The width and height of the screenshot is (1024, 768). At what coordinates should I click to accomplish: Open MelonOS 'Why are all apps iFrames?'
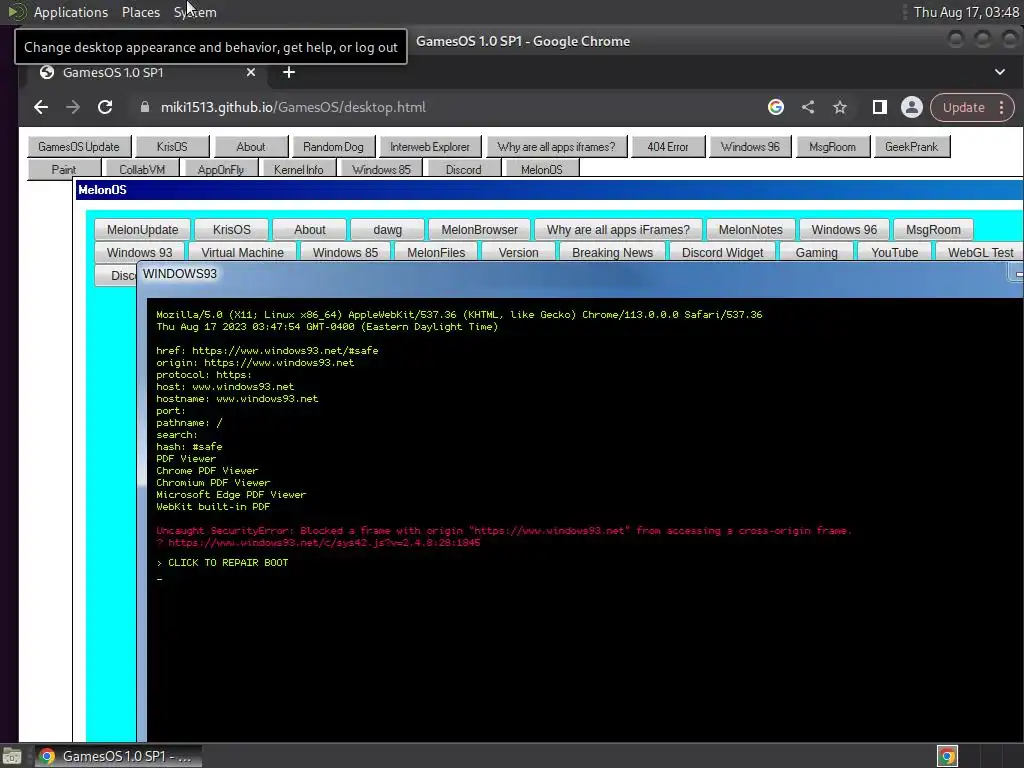618,230
